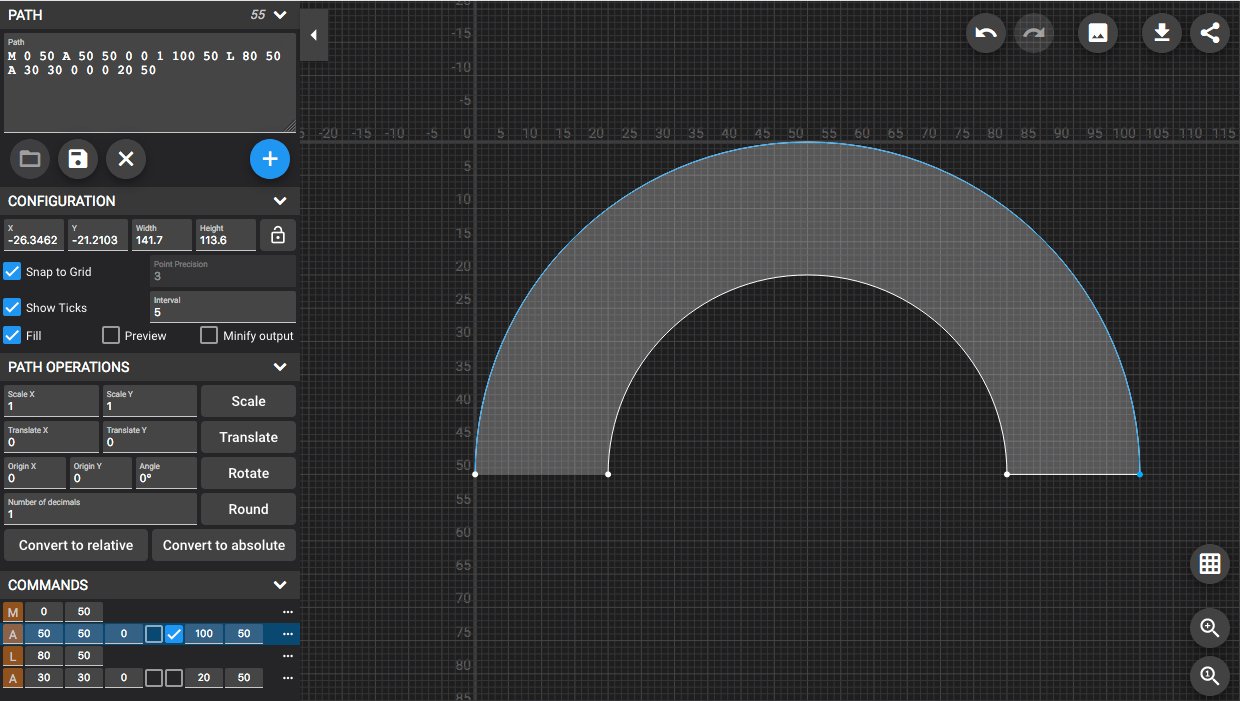This screenshot has height=701, width=1240.
Task: Unlock the width/height aspect ratio
Action: tap(277, 234)
